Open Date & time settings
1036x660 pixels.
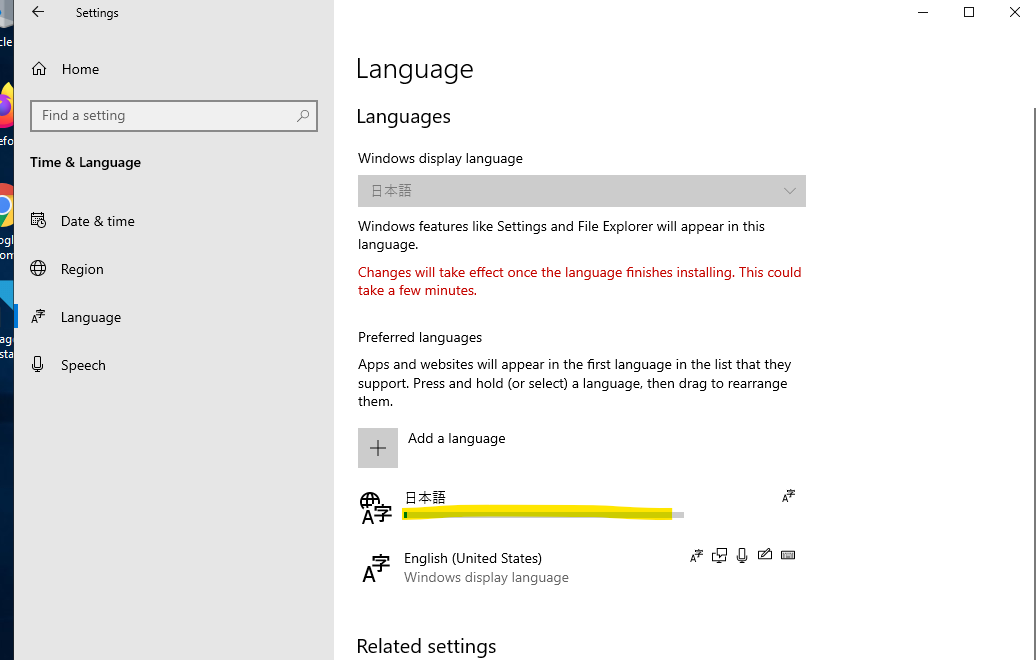tap(98, 221)
